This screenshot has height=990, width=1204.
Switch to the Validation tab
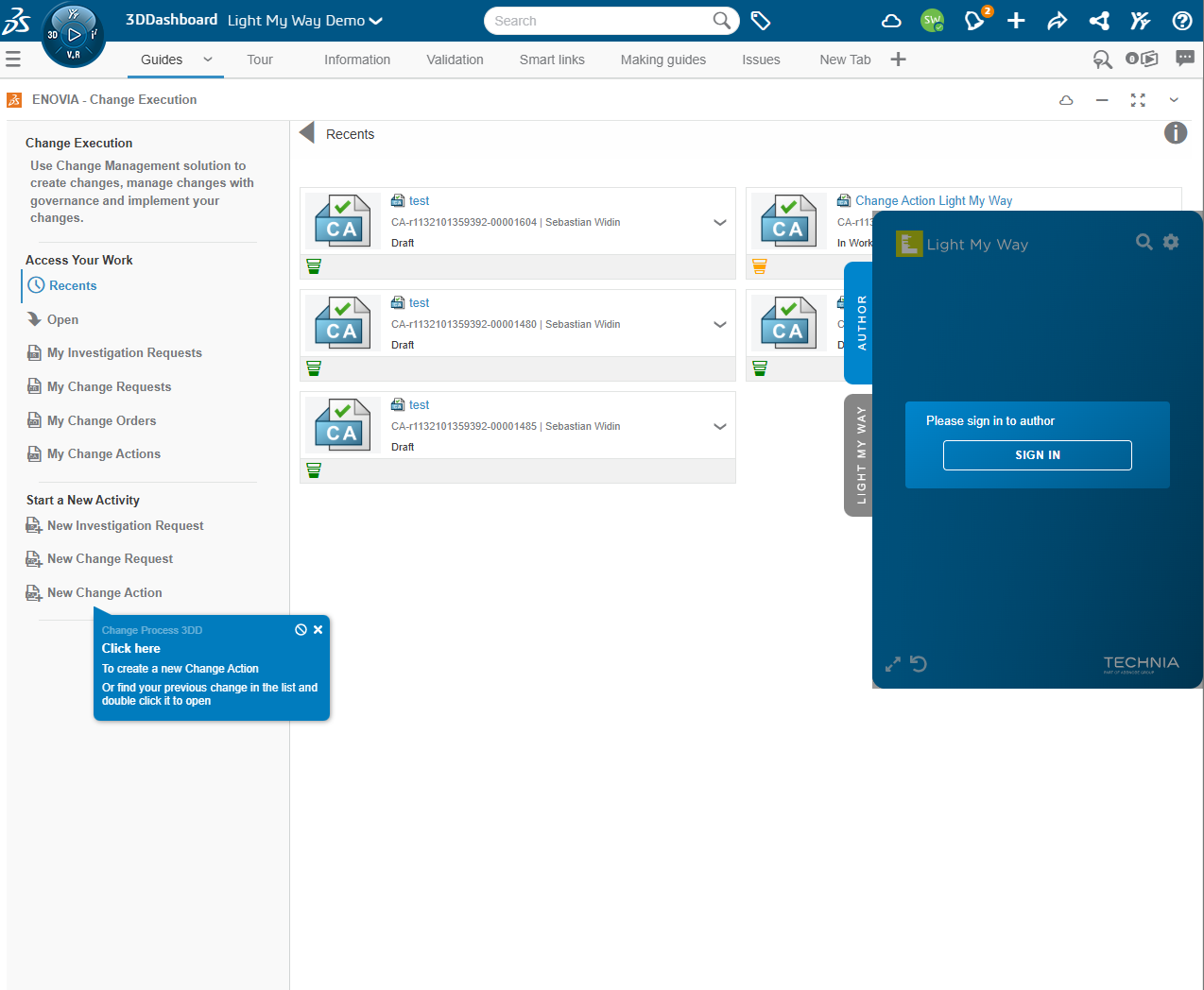455,60
